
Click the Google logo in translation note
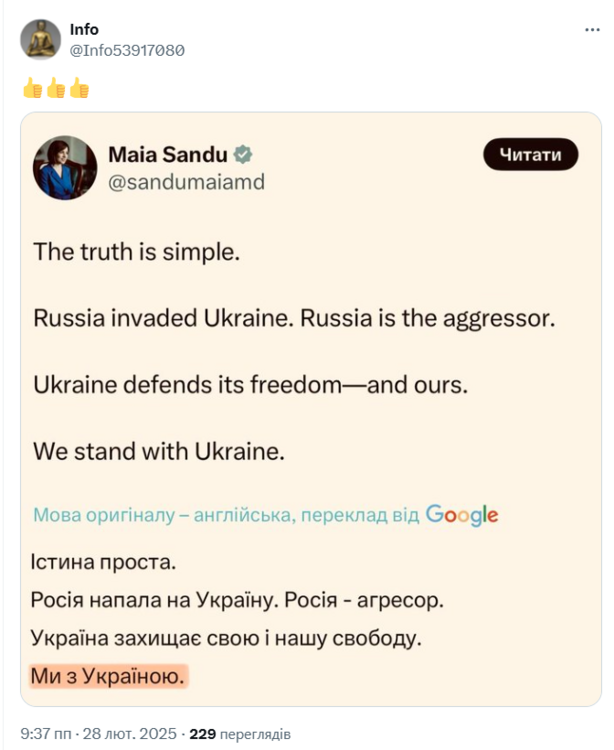(461, 515)
